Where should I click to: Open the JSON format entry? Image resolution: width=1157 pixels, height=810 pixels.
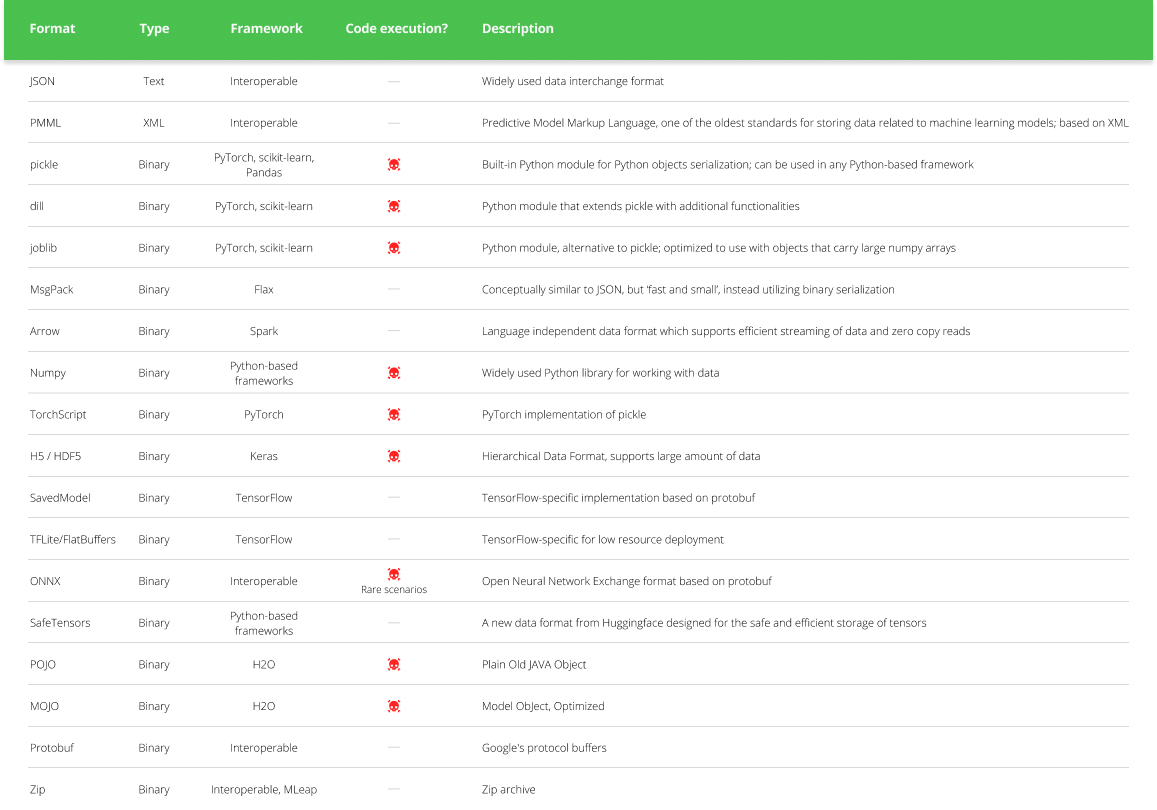coord(42,81)
